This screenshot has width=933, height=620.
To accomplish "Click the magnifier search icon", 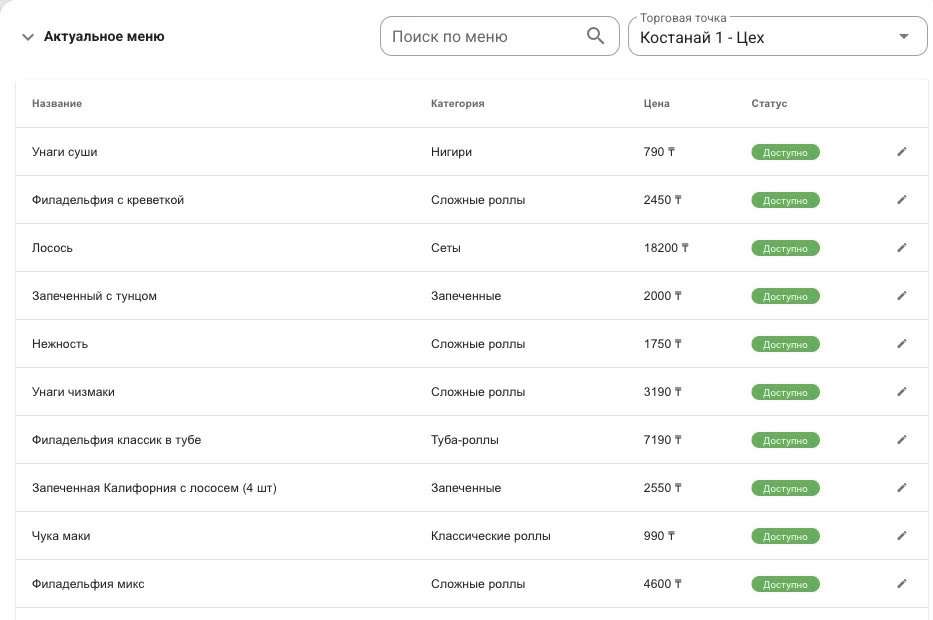I will point(595,36).
